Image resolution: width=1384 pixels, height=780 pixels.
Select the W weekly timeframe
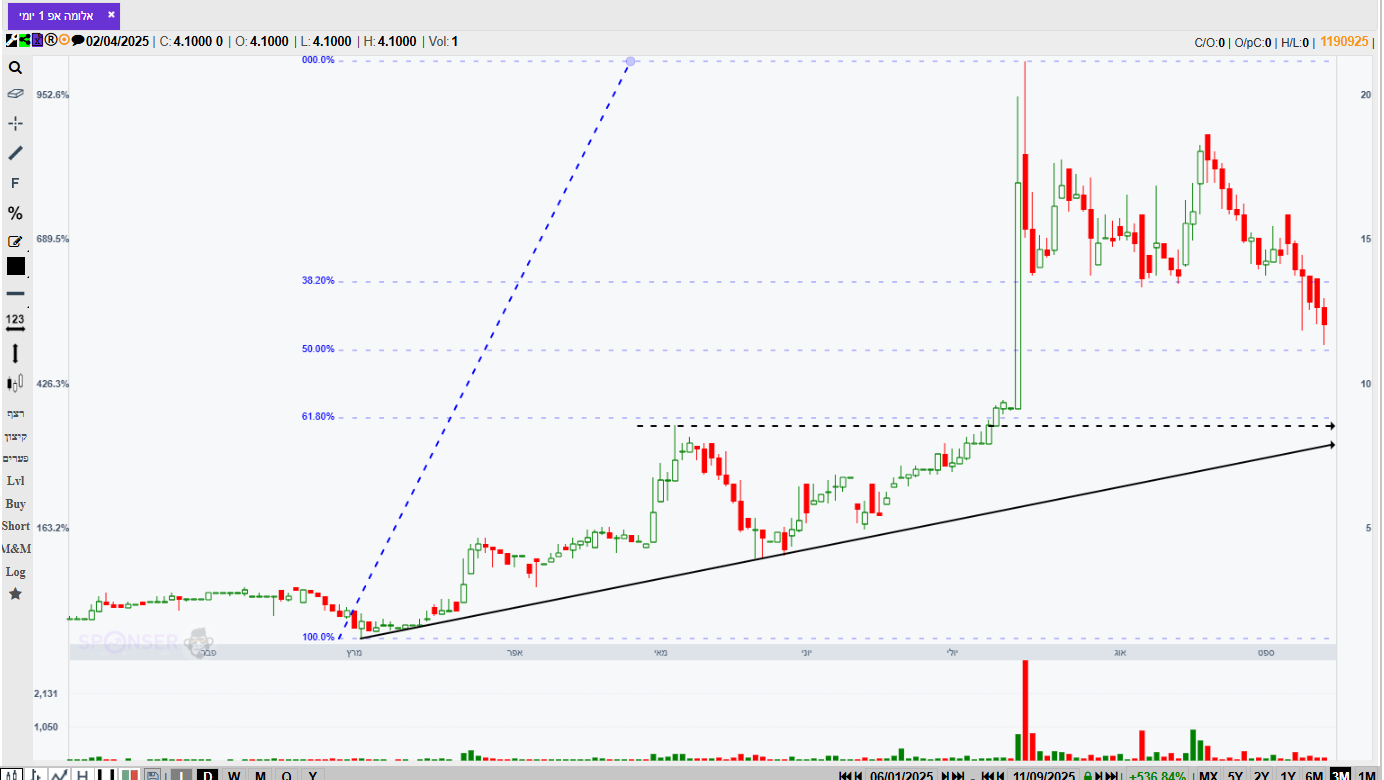pos(234,775)
